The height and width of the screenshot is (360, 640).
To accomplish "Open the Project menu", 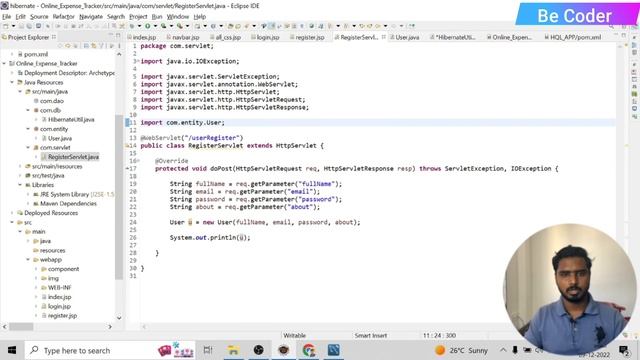I will pyautogui.click(x=138, y=17).
